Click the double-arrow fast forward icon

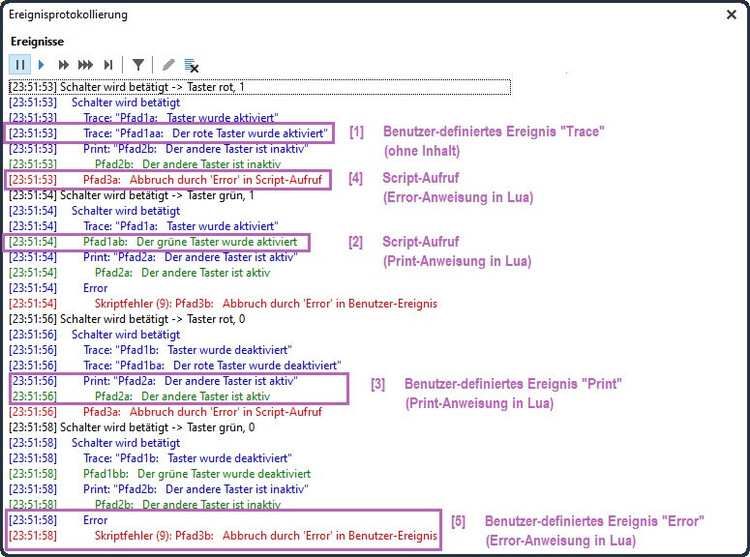coord(63,65)
